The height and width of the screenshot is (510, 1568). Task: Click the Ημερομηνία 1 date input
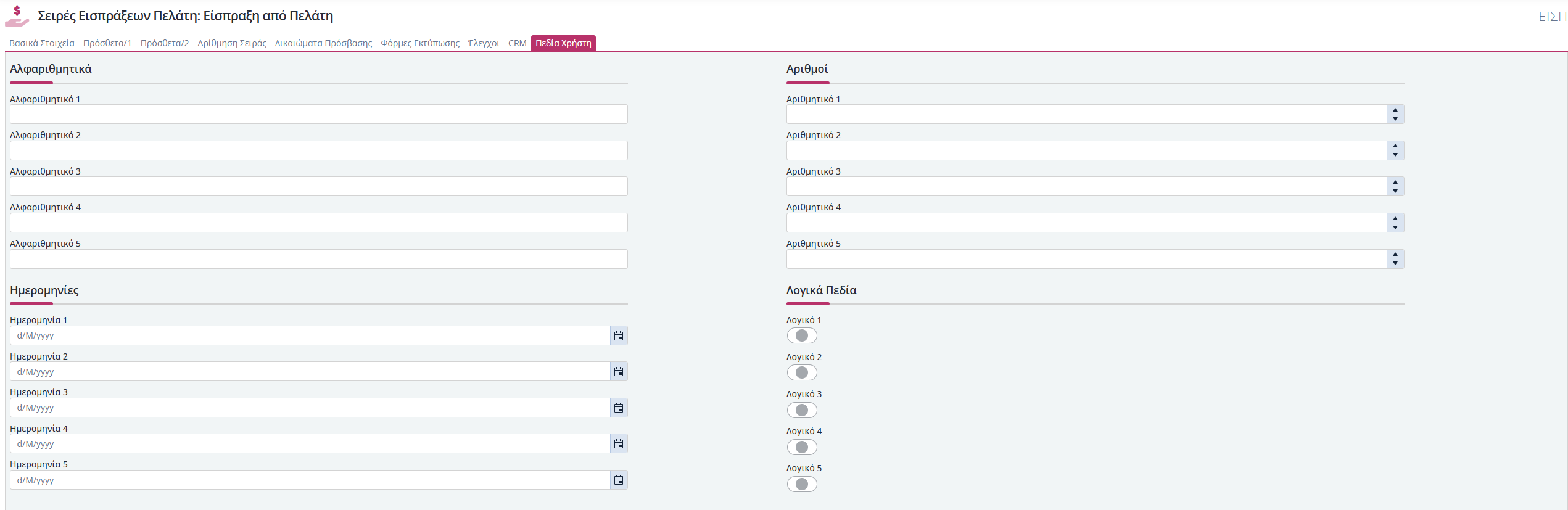coord(310,335)
